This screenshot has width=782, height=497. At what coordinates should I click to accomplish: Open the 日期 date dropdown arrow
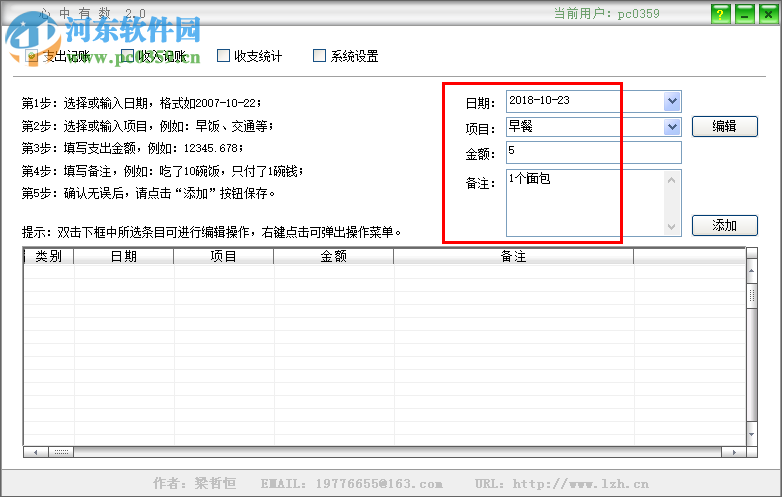click(x=672, y=101)
